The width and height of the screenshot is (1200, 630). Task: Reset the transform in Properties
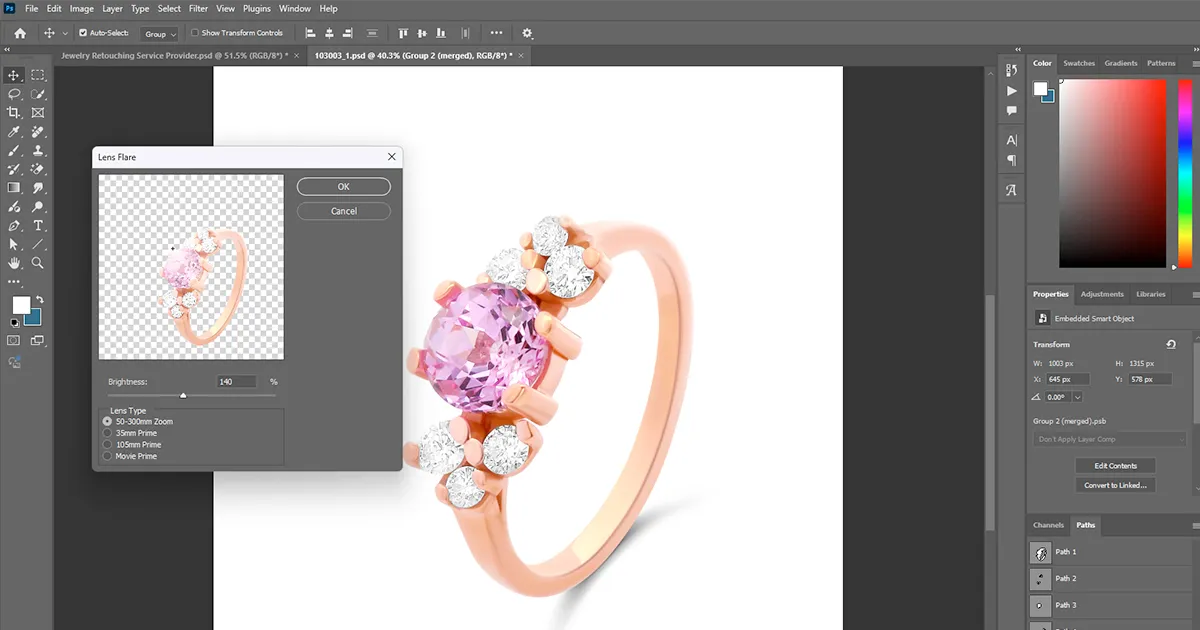(x=1171, y=344)
